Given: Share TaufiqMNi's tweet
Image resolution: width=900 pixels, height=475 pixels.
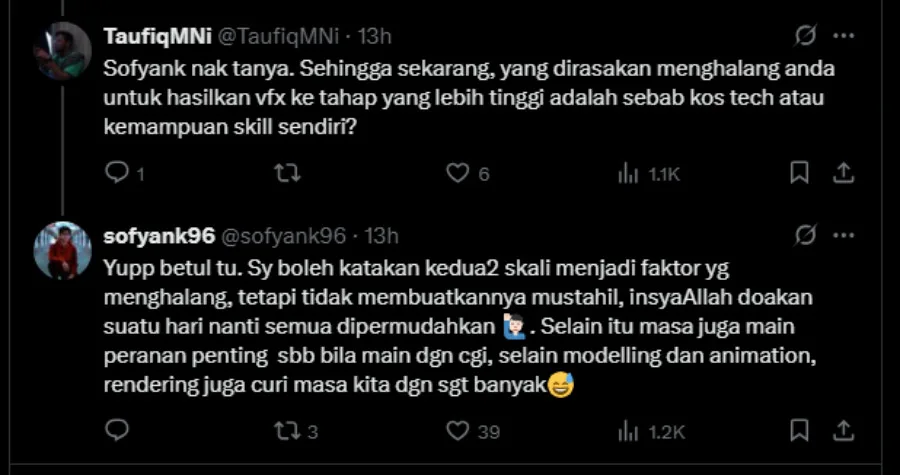Looking at the screenshot, I should [x=843, y=173].
